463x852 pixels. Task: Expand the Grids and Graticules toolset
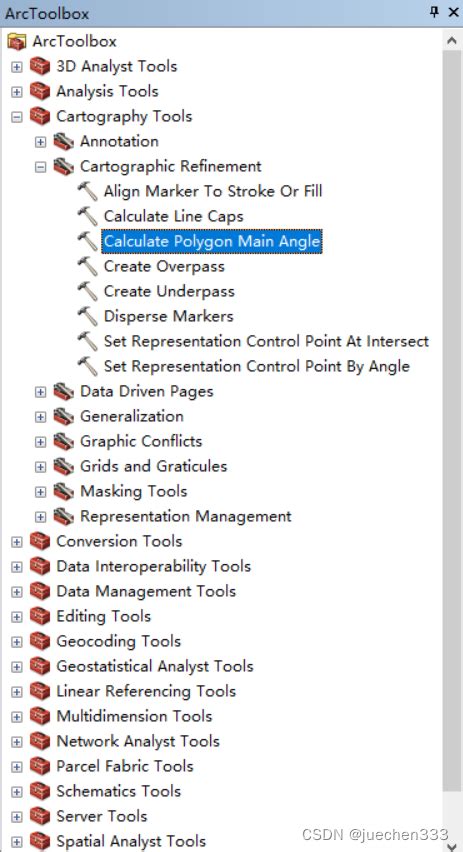[41, 467]
